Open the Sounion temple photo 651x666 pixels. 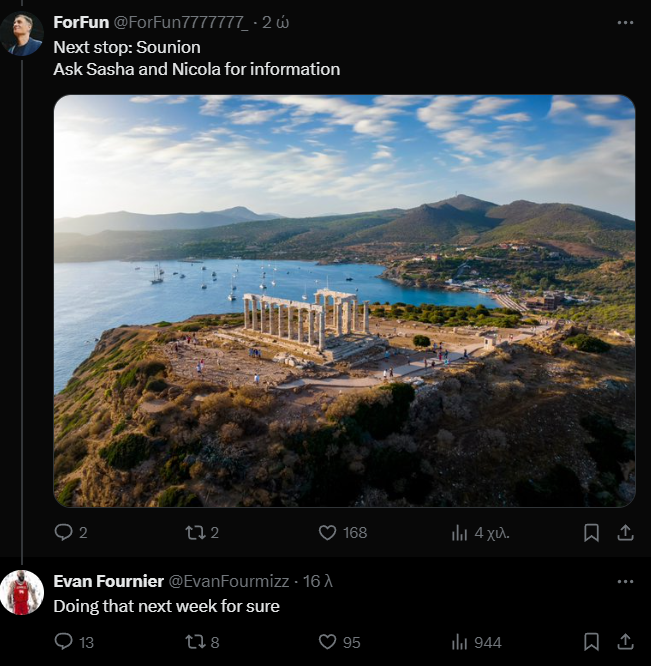point(344,300)
